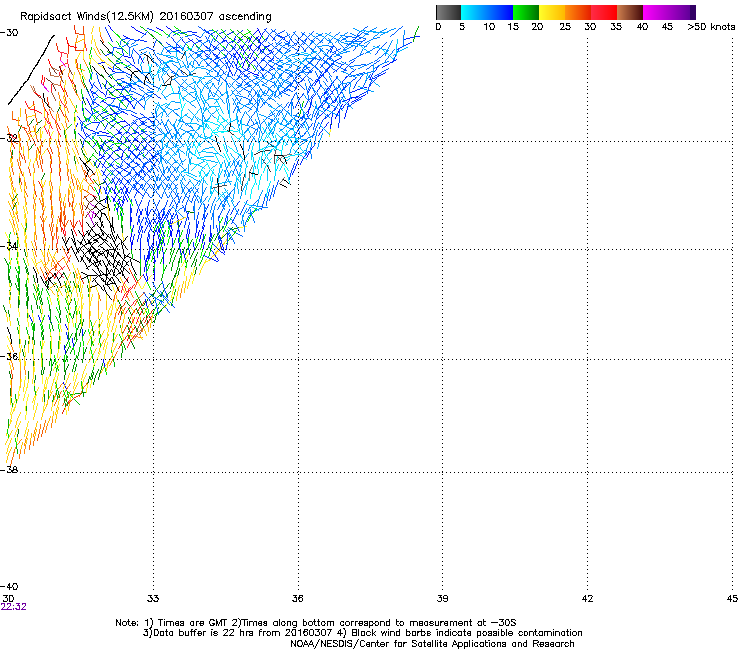740x650 pixels.
Task: Click the longitude label '36'
Action: pyautogui.click(x=297, y=599)
